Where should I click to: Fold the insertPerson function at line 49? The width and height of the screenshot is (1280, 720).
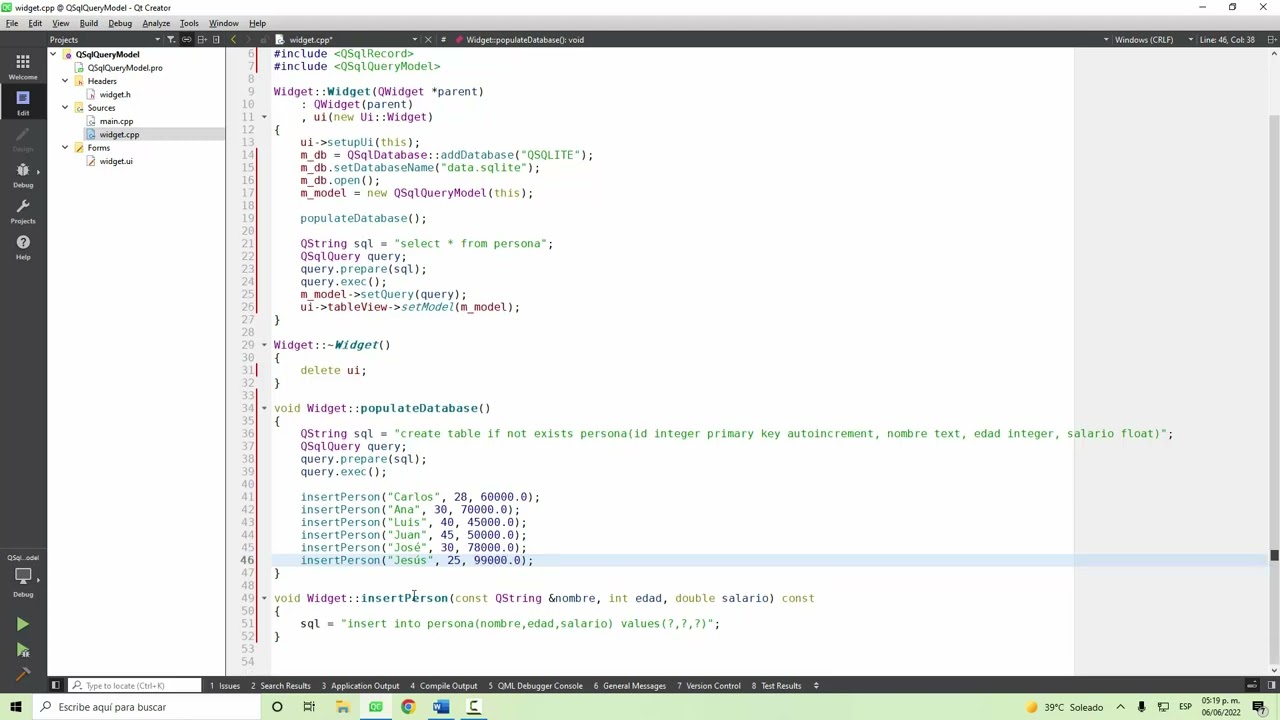click(x=266, y=598)
